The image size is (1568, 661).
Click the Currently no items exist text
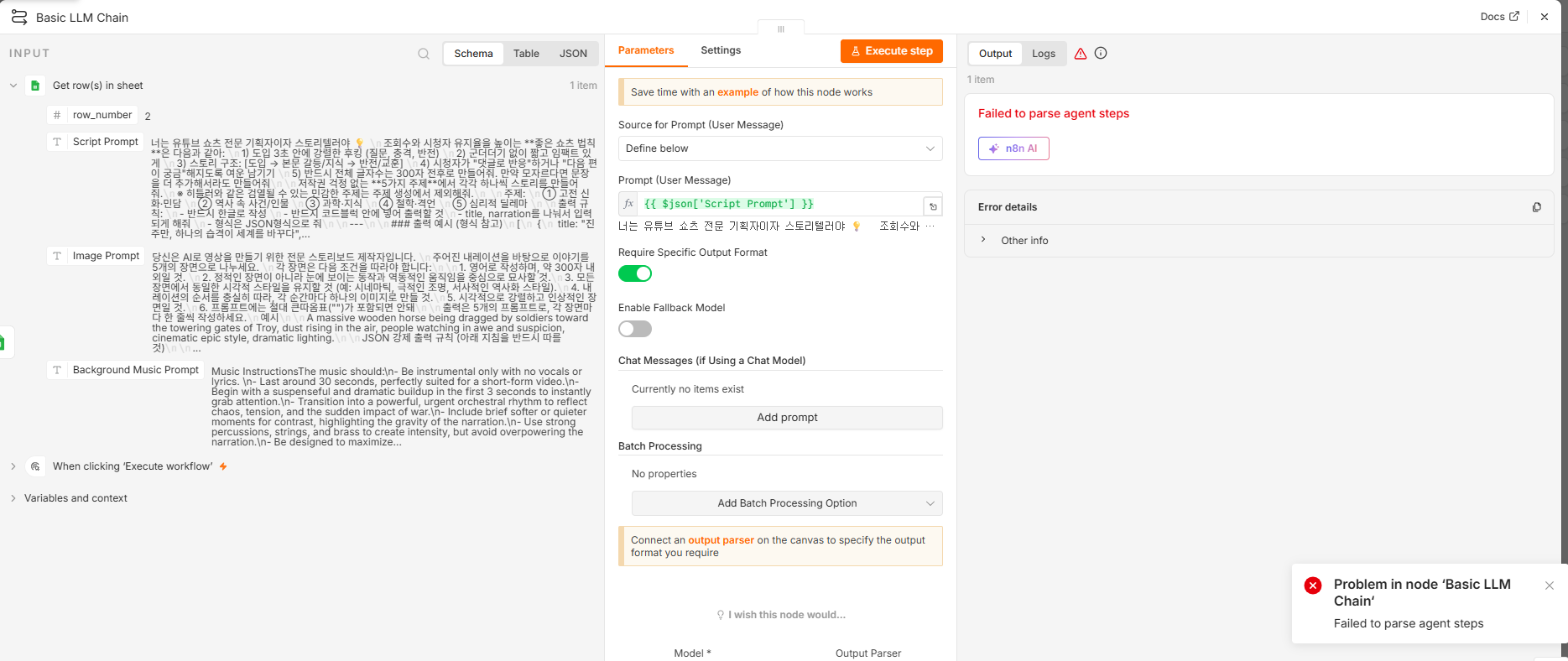pyautogui.click(x=688, y=389)
